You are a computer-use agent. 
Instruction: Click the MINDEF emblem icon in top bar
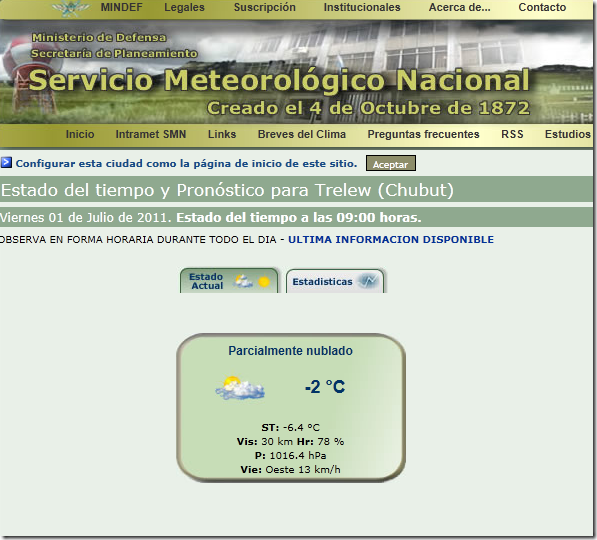71,8
